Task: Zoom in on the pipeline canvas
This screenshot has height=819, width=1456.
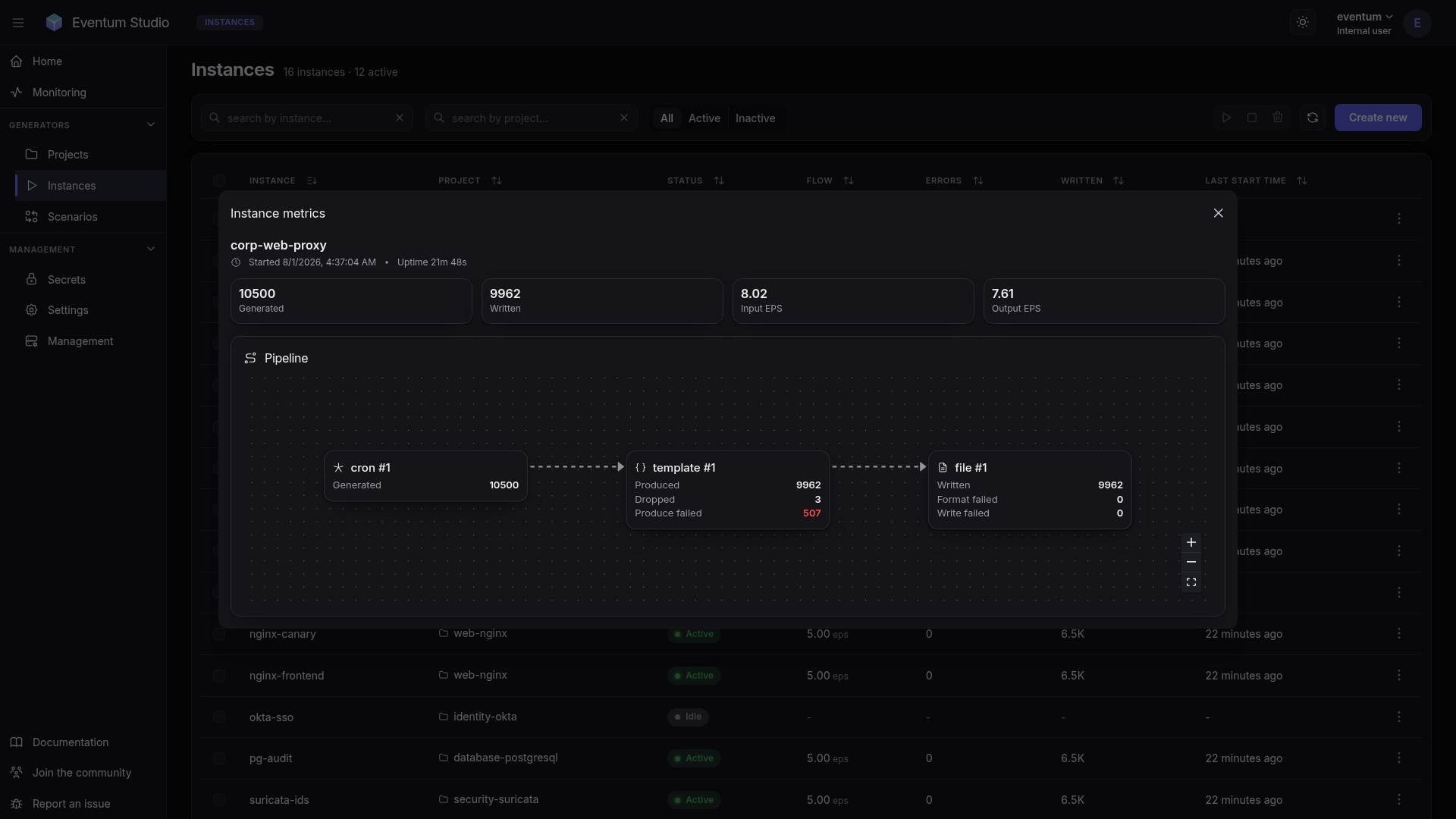Action: click(1191, 542)
